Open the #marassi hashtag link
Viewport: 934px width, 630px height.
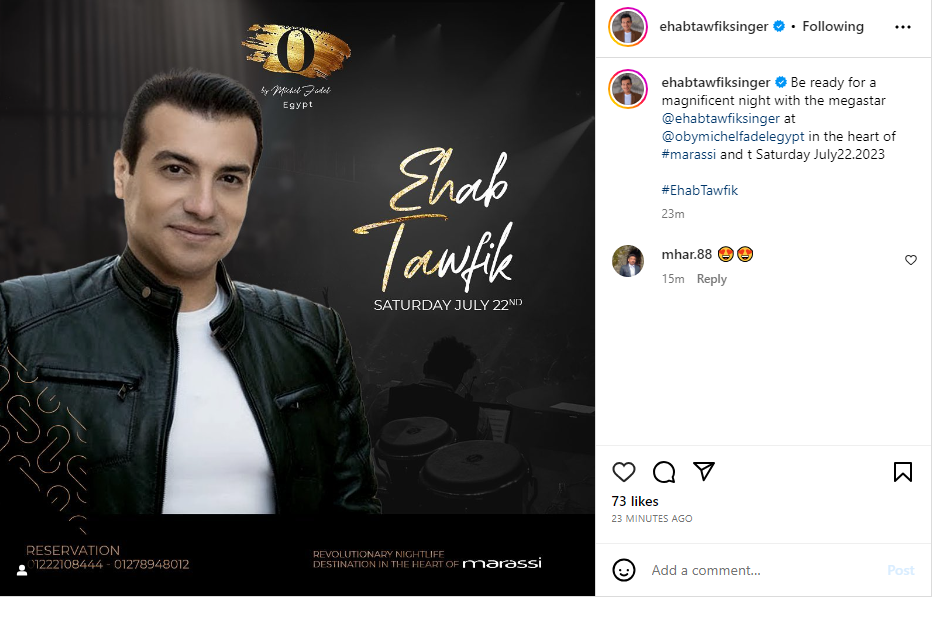pos(689,154)
